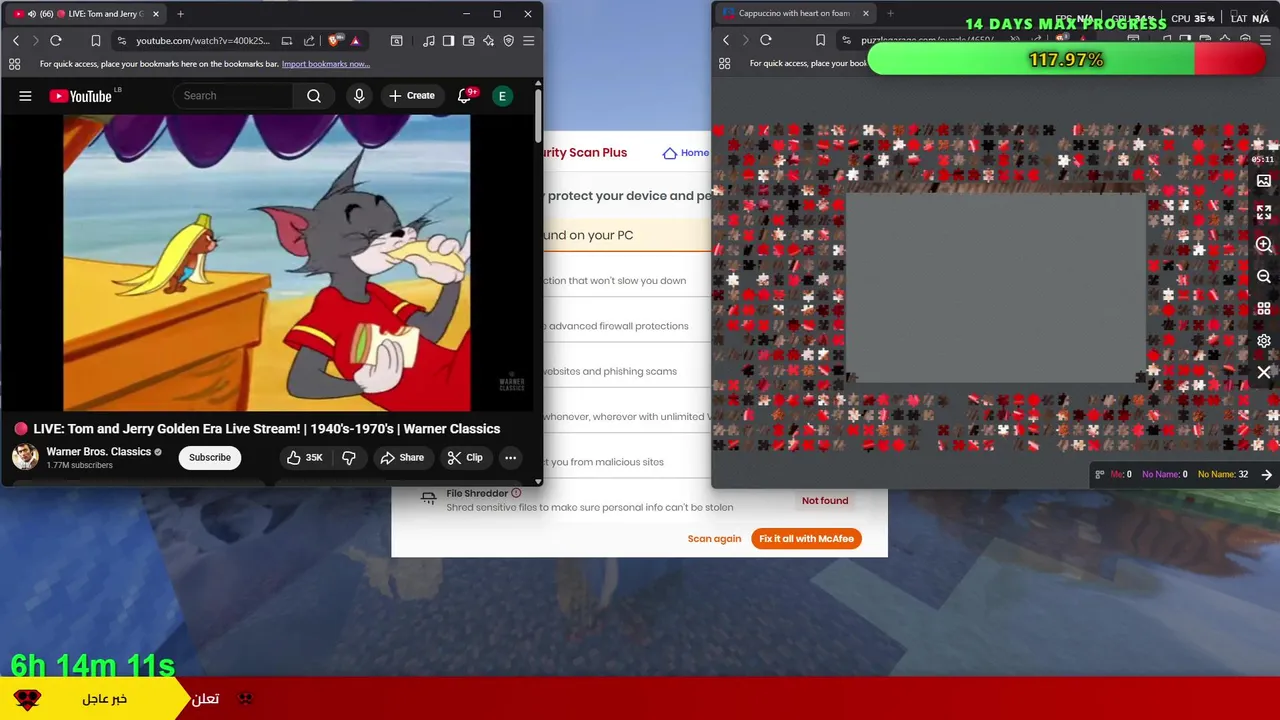
Task: Open a new tab in YouTube window
Action: click(180, 14)
